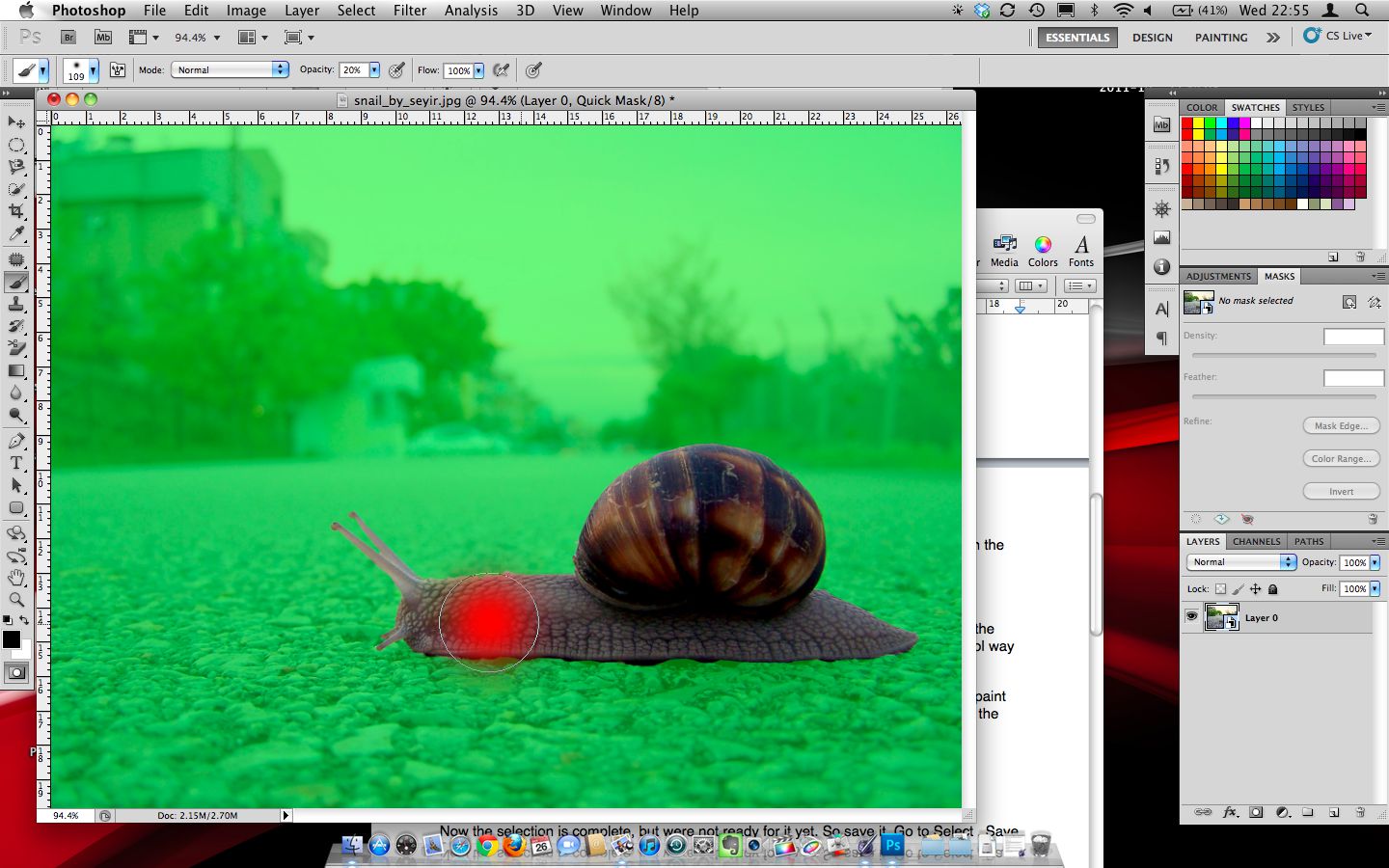Select the Lasso tool
Screen dimensions: 1389x868
click(x=16, y=167)
